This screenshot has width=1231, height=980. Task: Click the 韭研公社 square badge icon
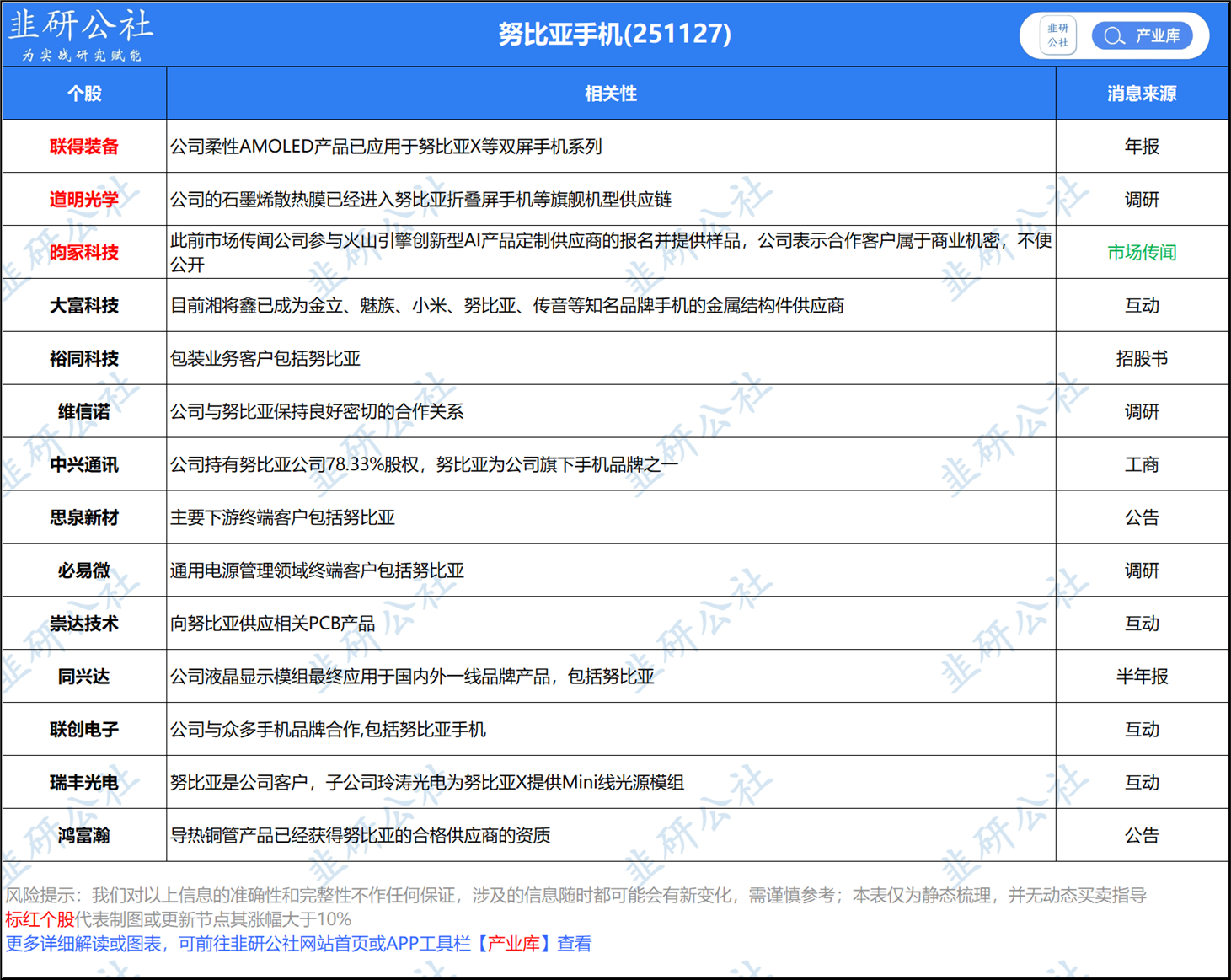pos(1057,35)
